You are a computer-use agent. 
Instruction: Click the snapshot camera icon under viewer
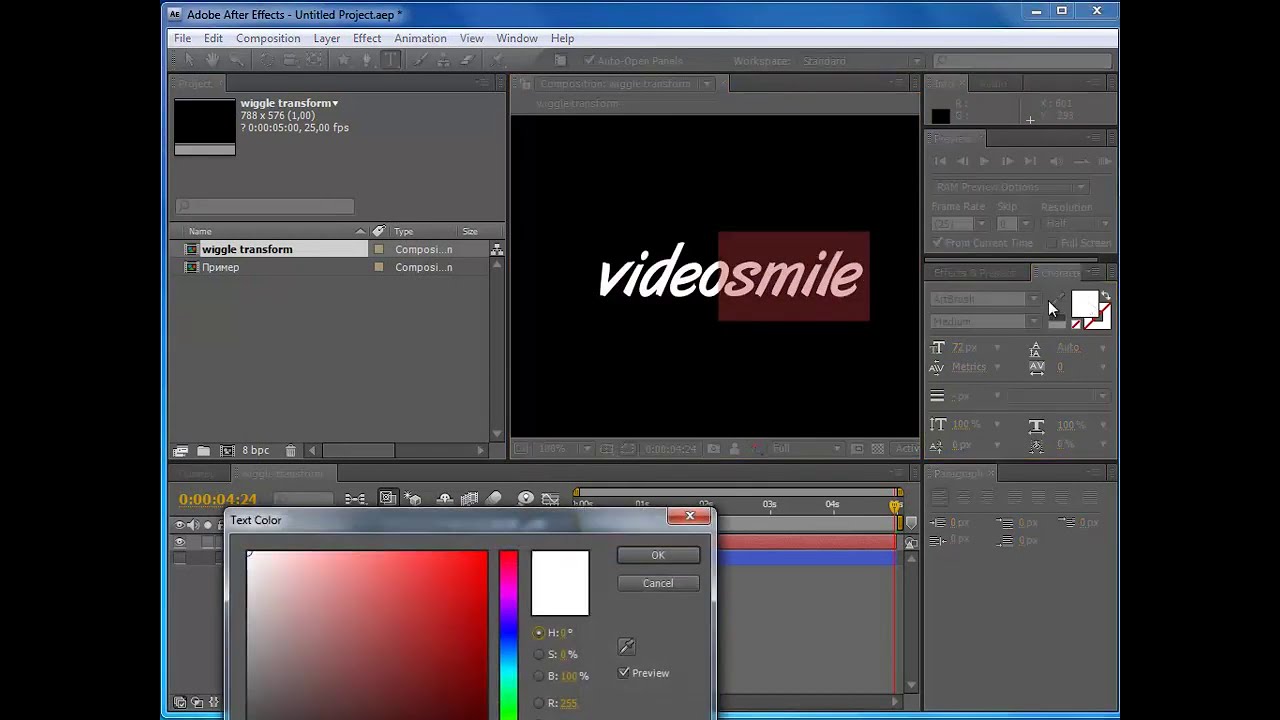(713, 449)
